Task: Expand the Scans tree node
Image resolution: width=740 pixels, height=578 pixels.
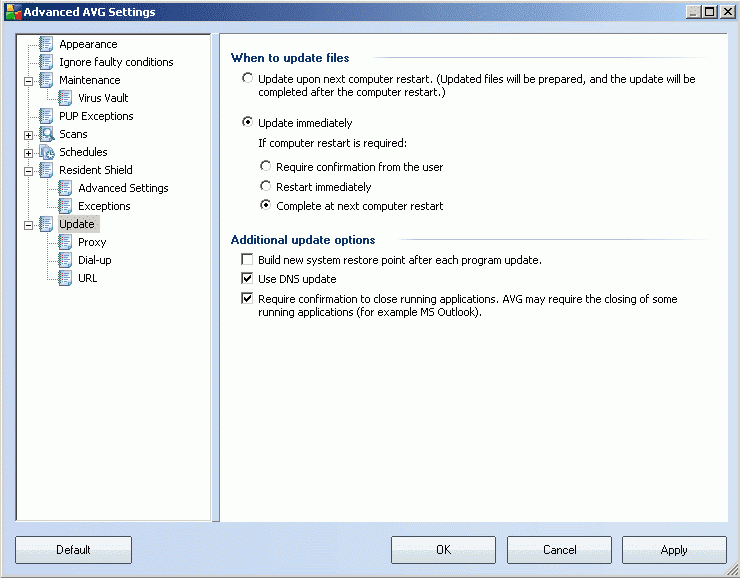Action: tap(28, 135)
